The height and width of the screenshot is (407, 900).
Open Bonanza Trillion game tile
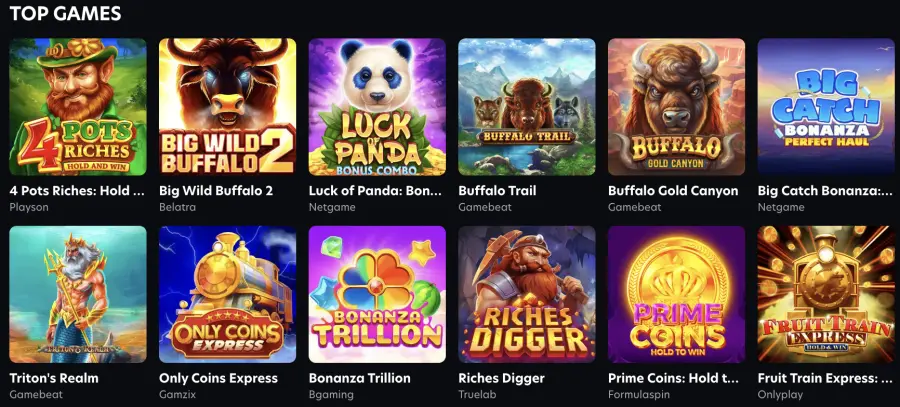pos(377,294)
